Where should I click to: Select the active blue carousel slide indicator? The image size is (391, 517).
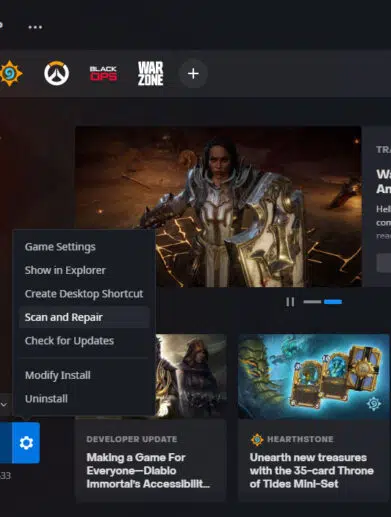tap(333, 302)
